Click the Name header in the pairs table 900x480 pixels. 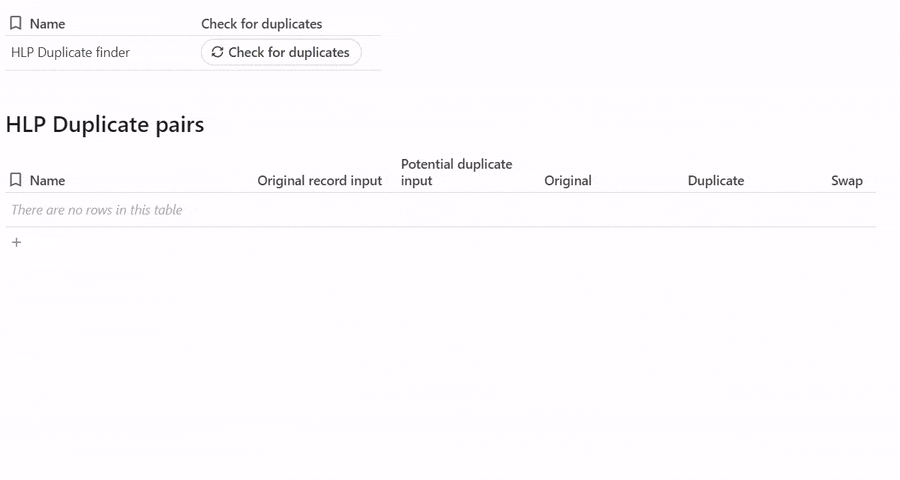point(47,181)
